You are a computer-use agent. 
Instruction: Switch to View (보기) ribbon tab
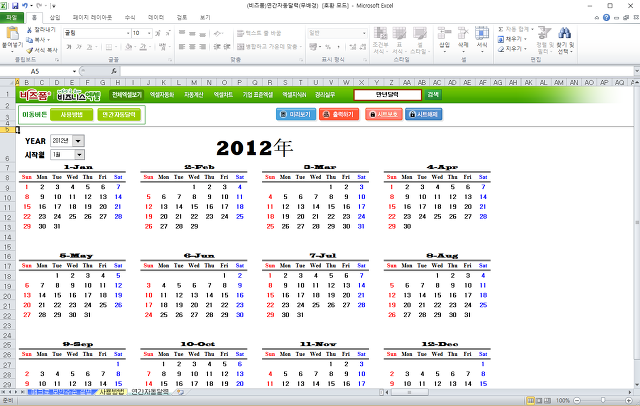click(x=205, y=18)
